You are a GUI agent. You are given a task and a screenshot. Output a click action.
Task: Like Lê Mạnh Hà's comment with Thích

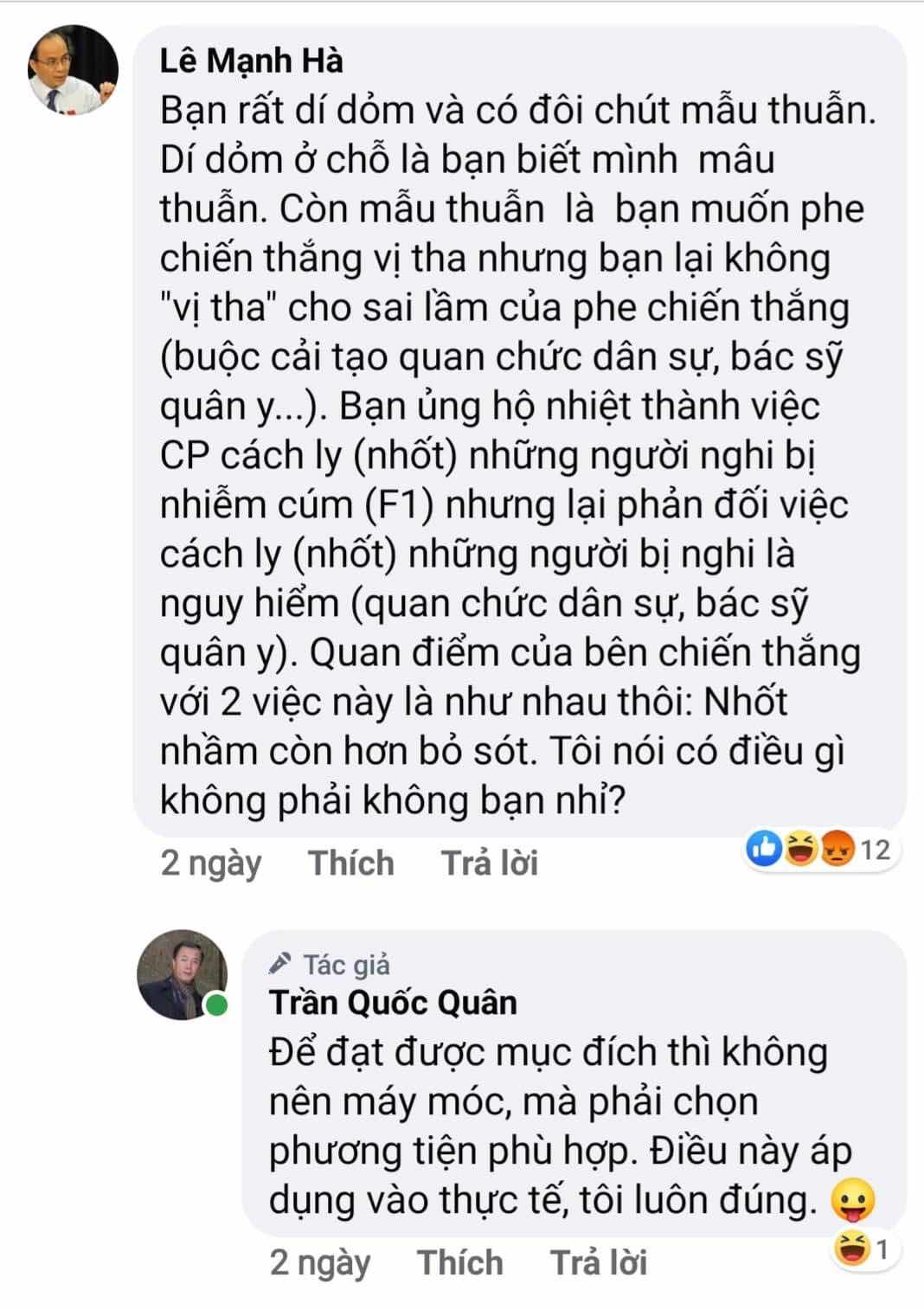(351, 863)
